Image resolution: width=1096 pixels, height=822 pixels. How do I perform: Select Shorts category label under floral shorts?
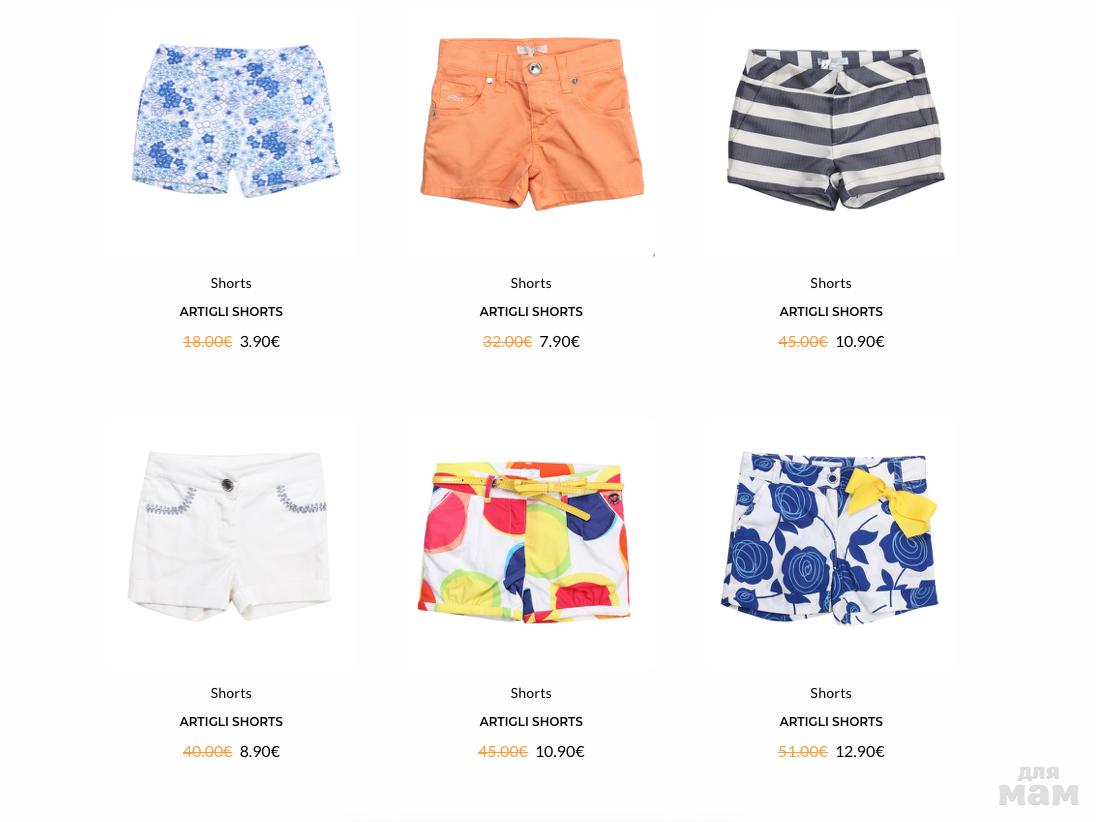pos(231,283)
